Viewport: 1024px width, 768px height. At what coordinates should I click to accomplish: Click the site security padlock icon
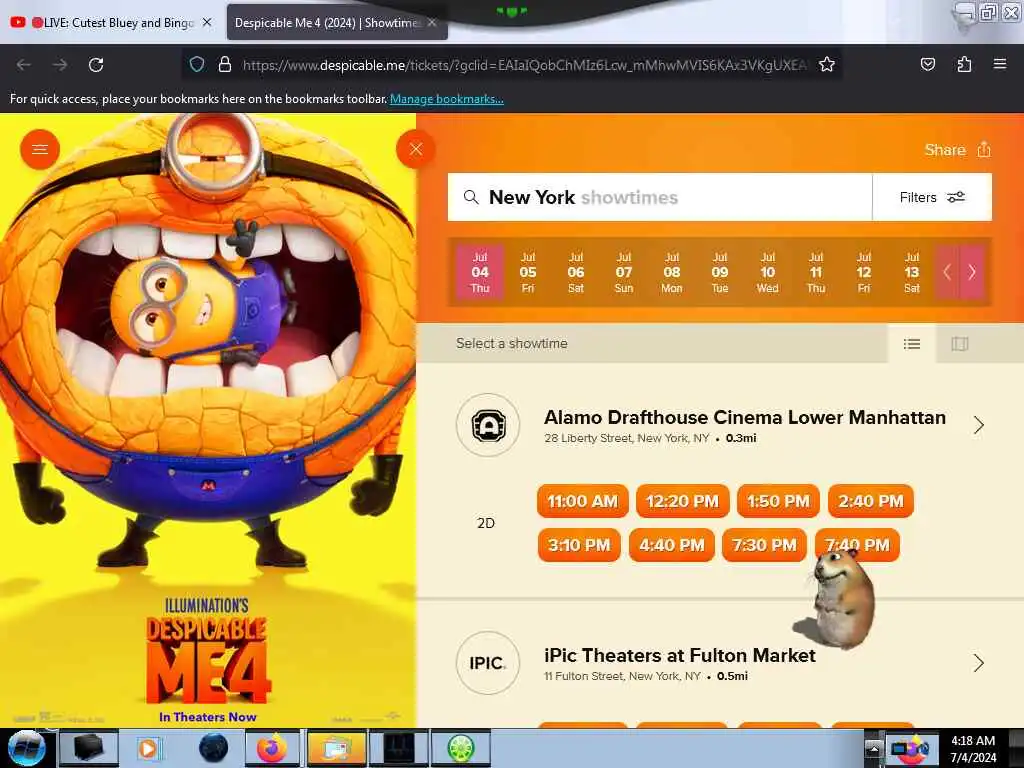pos(225,64)
